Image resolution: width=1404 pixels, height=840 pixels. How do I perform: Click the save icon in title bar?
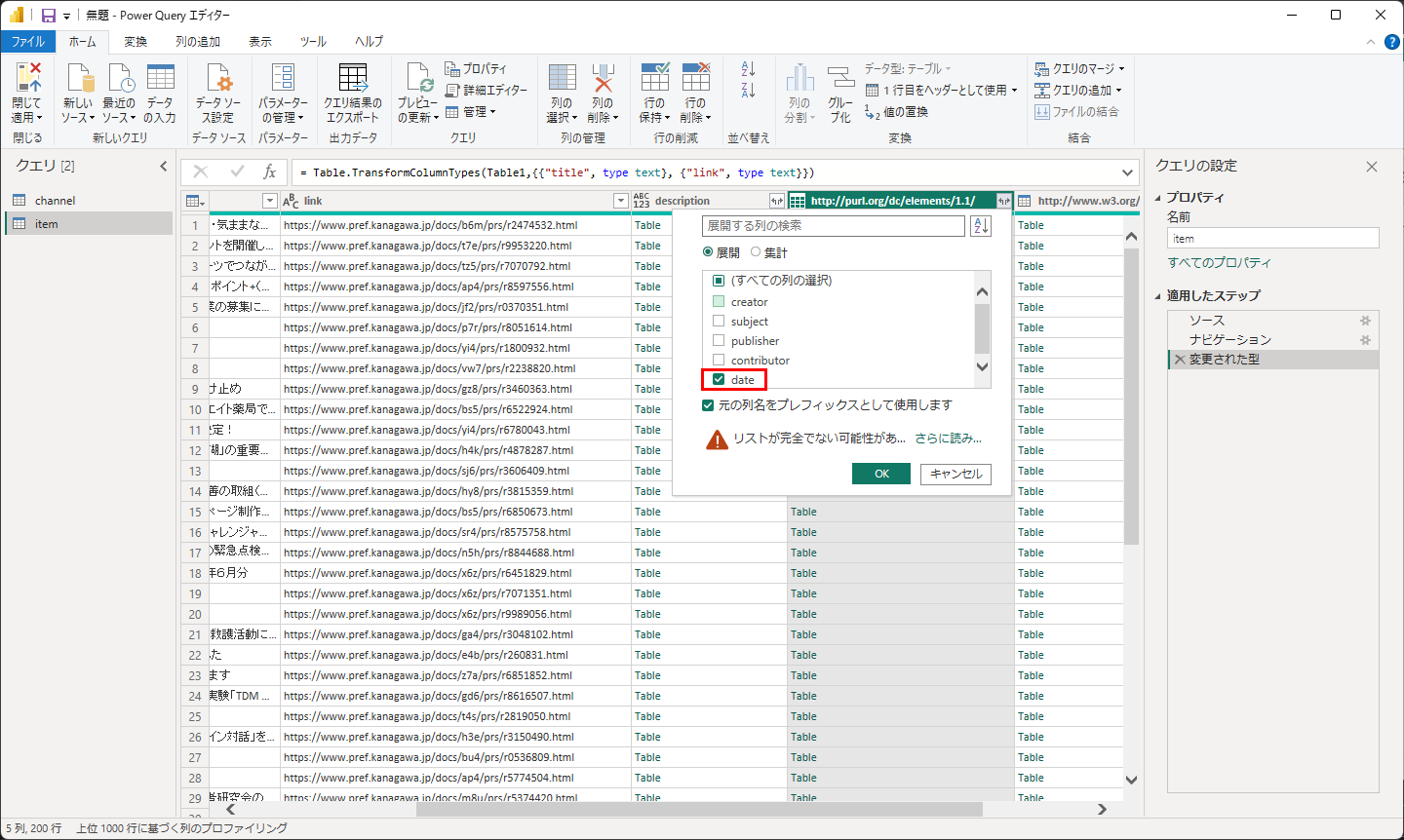click(48, 15)
